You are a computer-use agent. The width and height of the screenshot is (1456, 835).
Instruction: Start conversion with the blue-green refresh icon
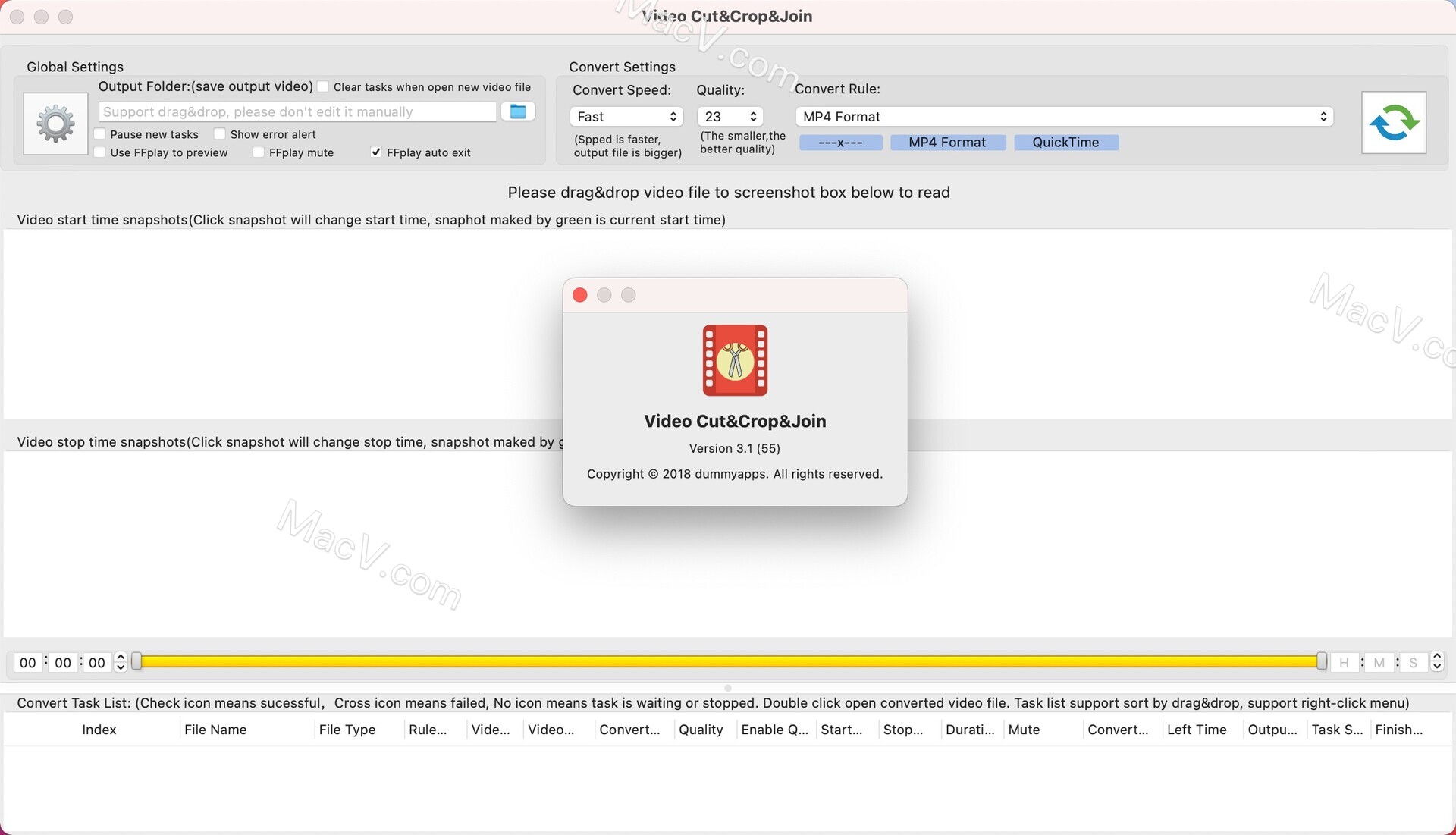pos(1394,123)
